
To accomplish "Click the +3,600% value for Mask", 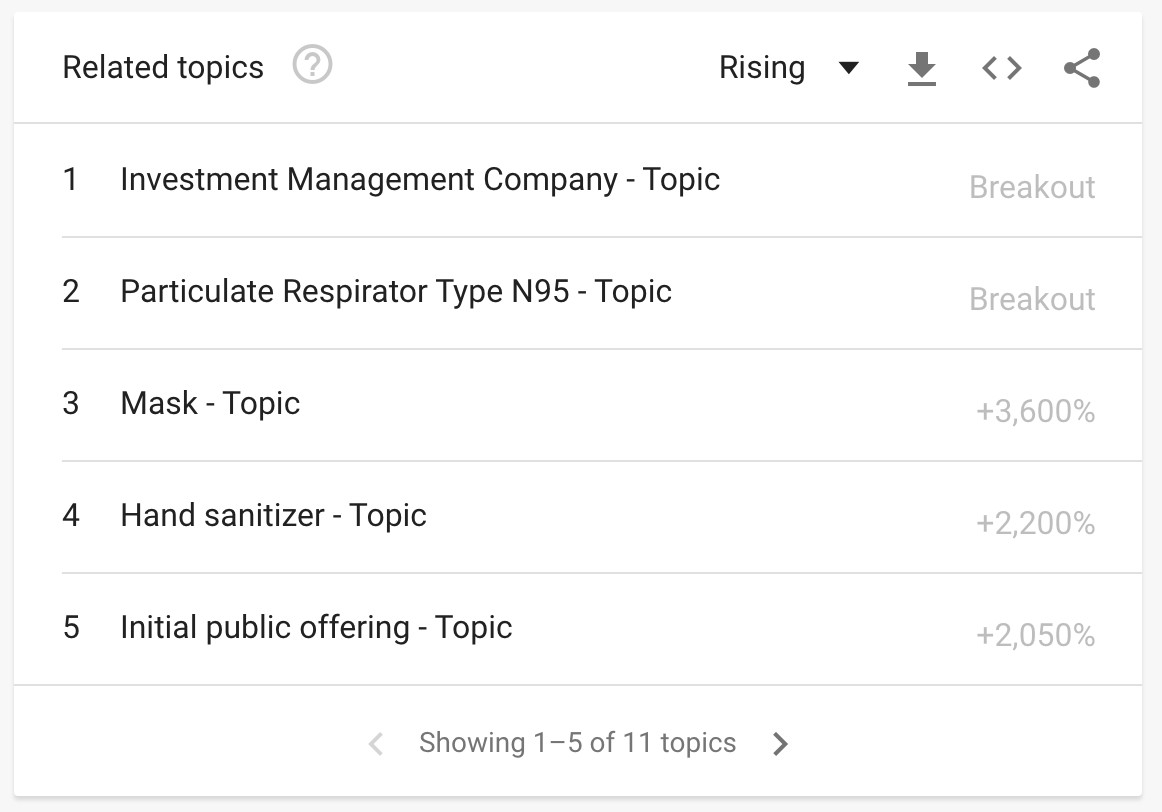I will tap(1035, 412).
